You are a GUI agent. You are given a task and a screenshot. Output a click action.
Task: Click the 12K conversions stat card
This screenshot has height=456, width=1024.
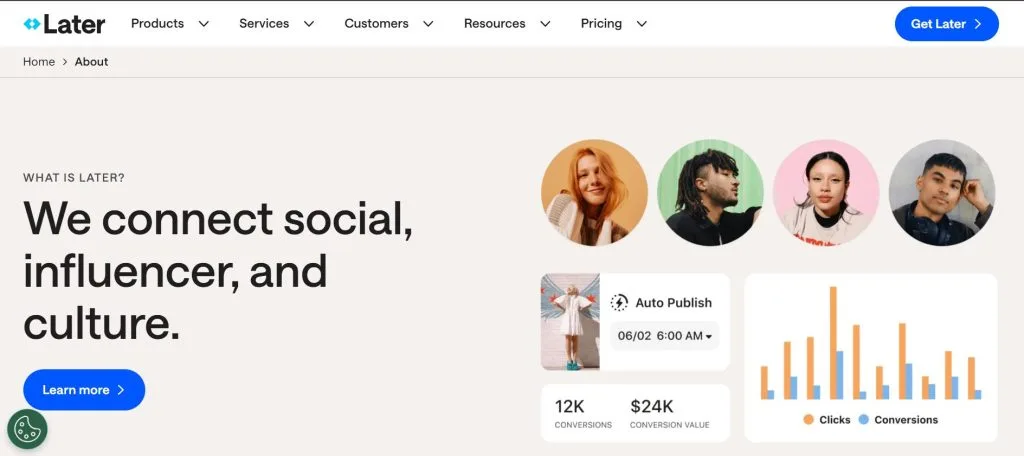[x=584, y=413]
